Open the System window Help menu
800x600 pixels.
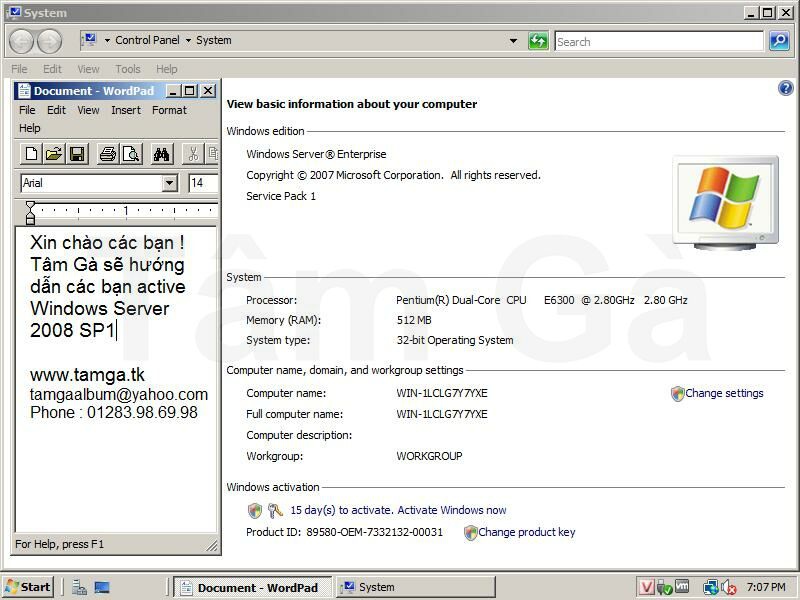tap(167, 69)
